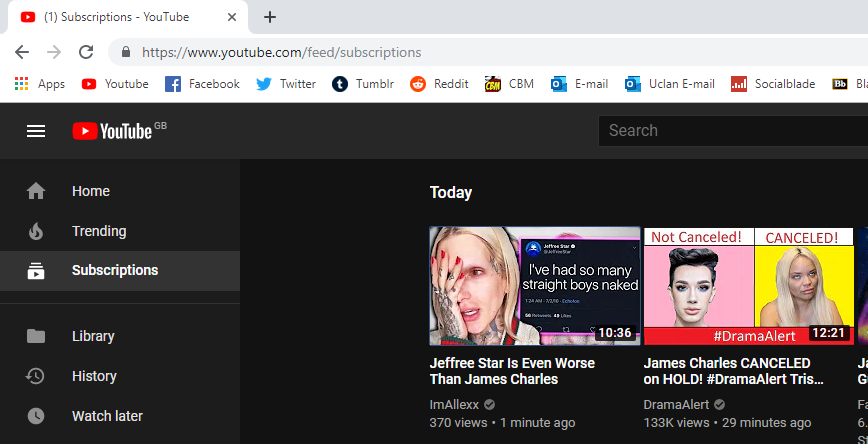Open the CBM bookmark
Viewport: 868px width, 444px height.
509,84
